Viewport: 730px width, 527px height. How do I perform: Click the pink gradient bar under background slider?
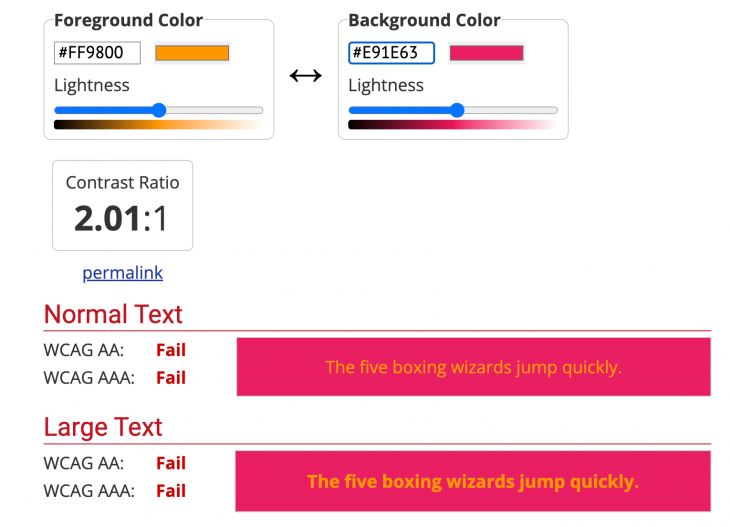tap(452, 125)
